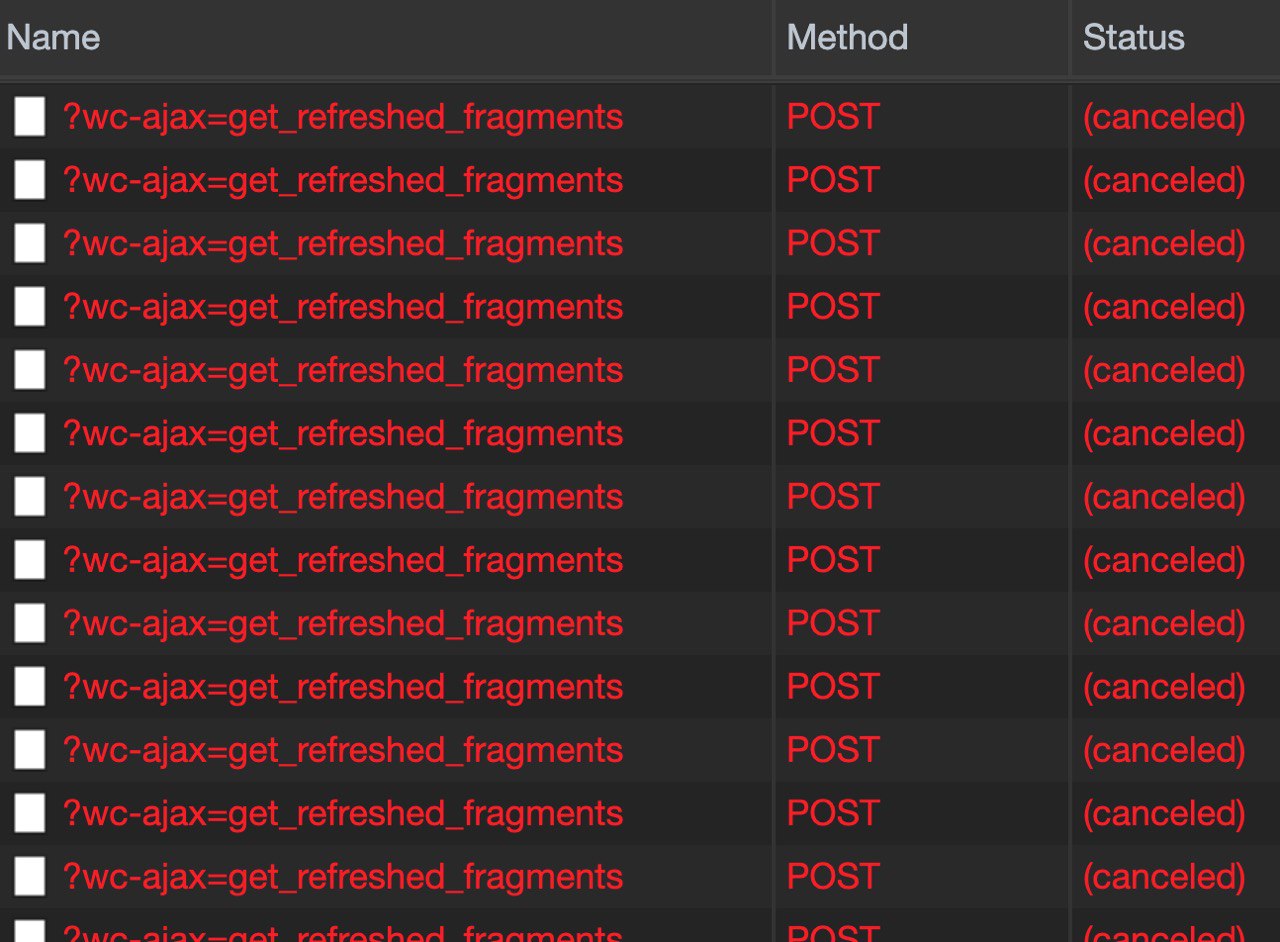Click the (canceled) status in the third row

coord(1164,244)
